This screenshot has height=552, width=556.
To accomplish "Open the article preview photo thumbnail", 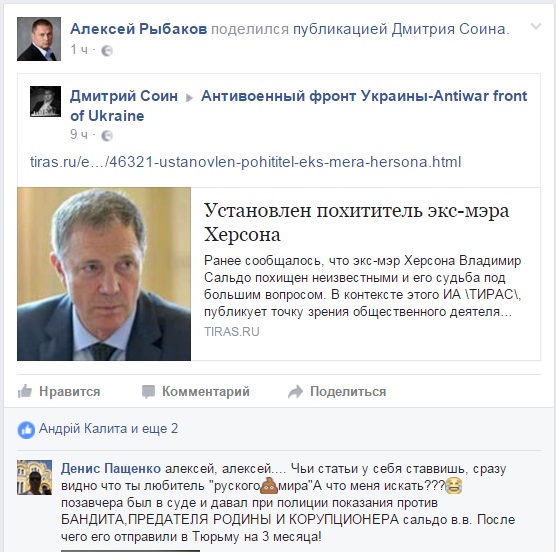I will [104, 274].
